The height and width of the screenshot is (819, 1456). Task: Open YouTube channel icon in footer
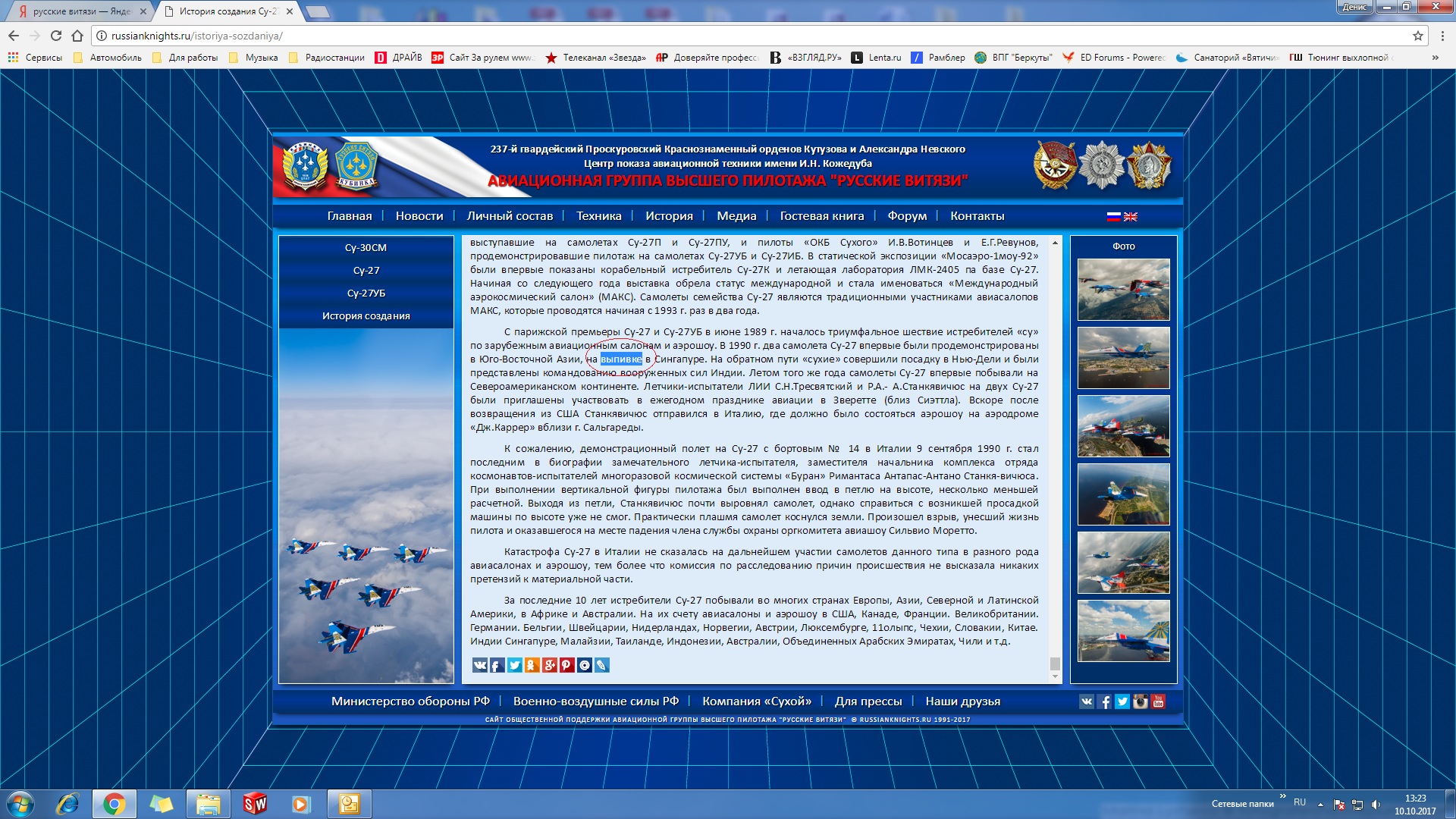click(1158, 701)
